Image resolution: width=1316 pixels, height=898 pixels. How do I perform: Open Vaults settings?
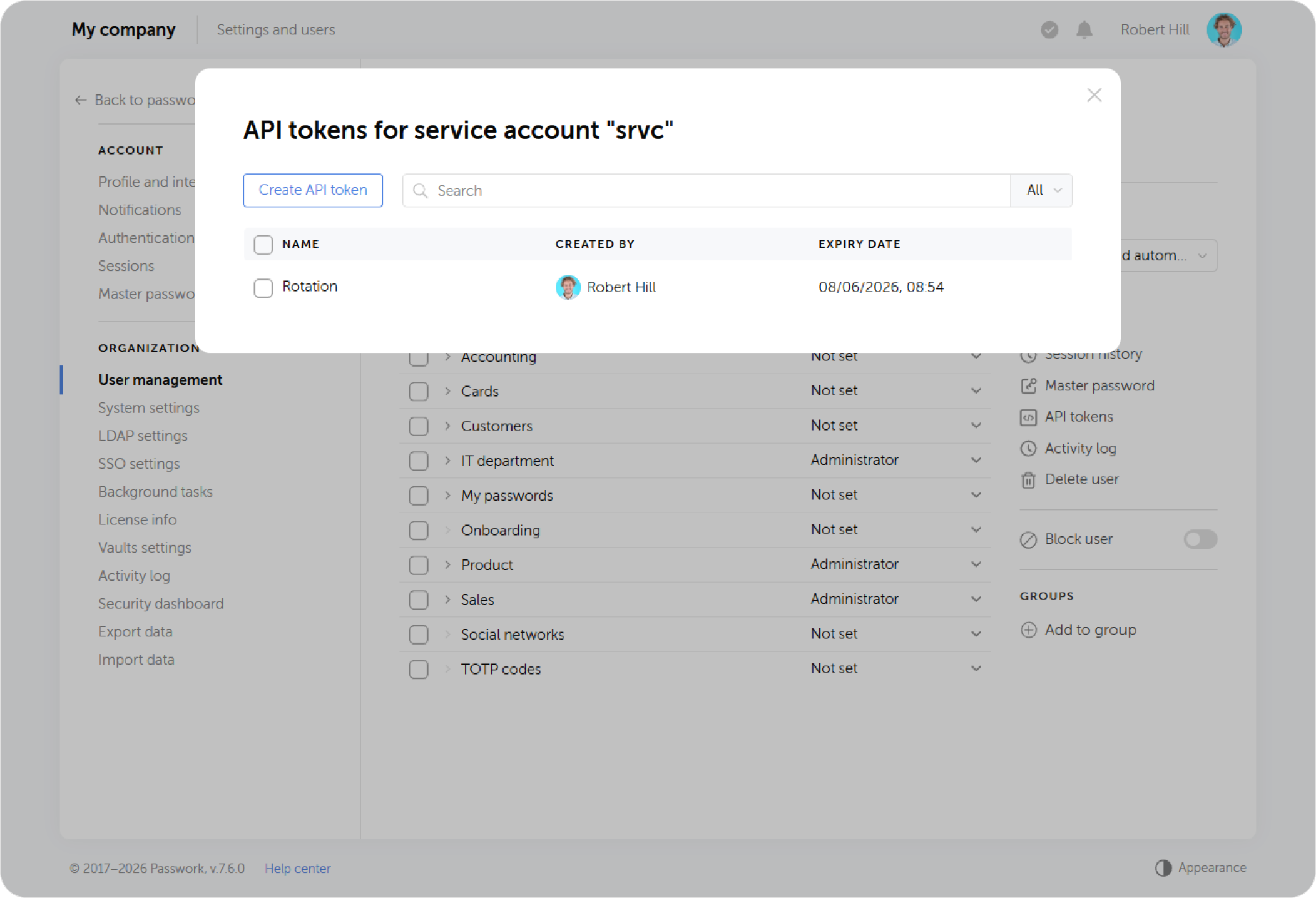pyautogui.click(x=145, y=548)
